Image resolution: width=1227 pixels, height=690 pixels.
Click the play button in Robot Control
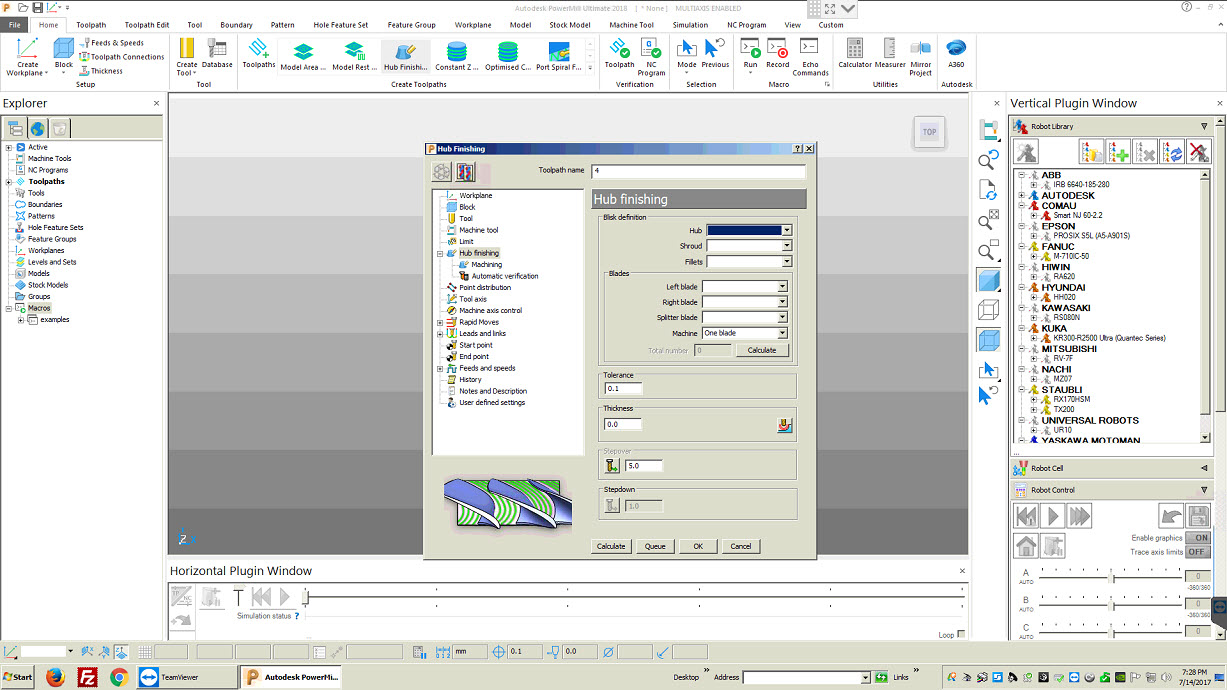tap(1052, 516)
